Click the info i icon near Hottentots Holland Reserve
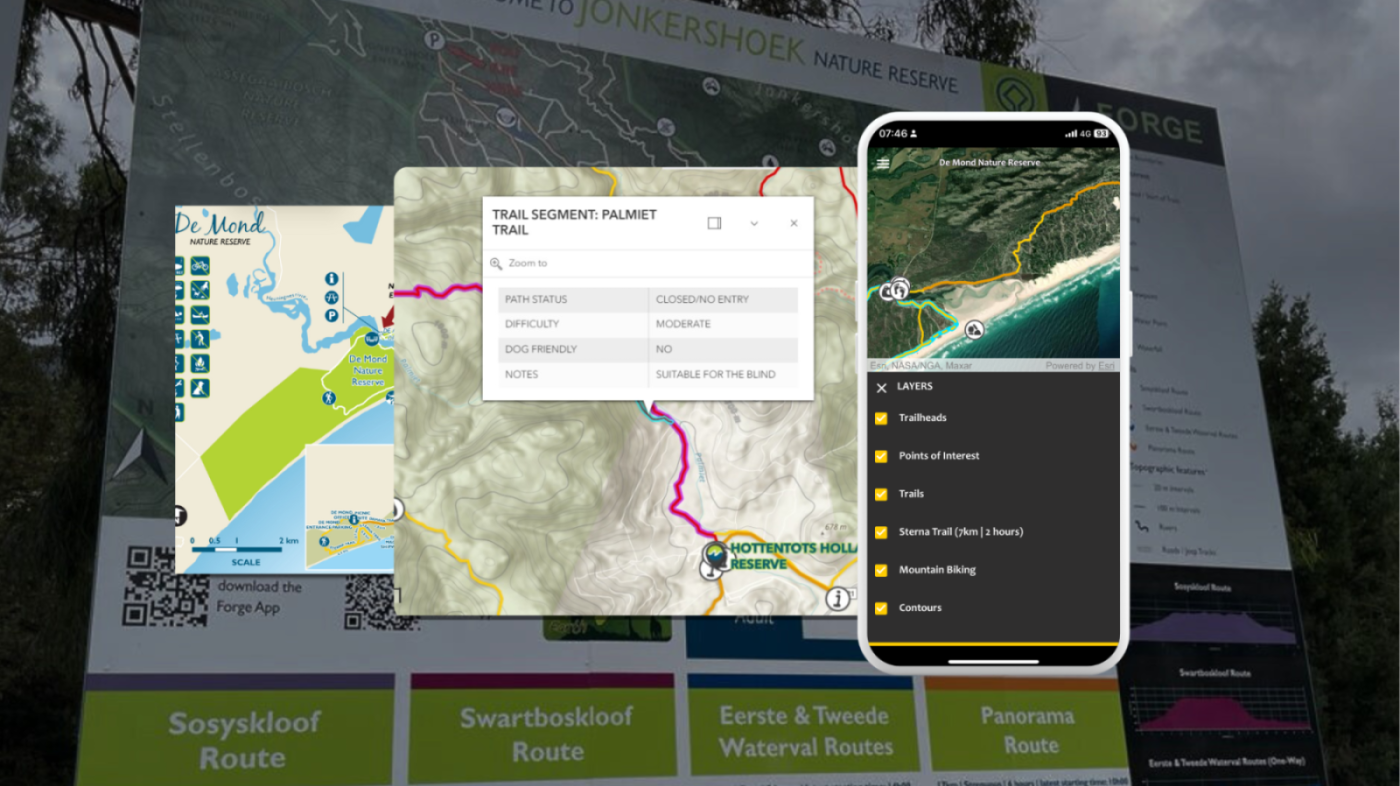The width and height of the screenshot is (1400, 786). (838, 600)
